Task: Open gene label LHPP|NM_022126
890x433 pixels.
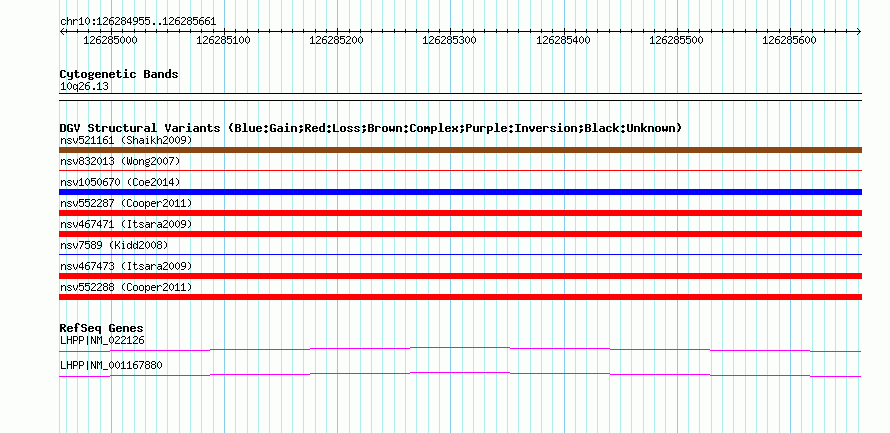Action: click(x=102, y=340)
